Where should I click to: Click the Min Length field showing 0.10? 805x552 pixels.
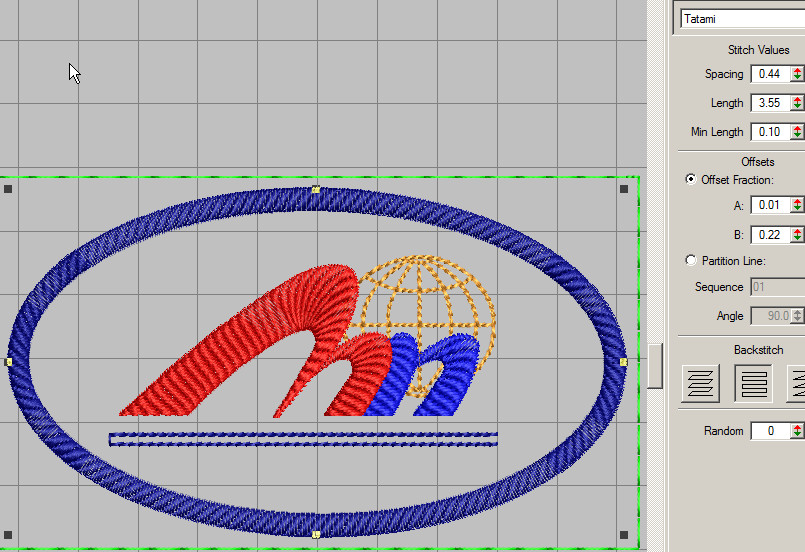770,132
